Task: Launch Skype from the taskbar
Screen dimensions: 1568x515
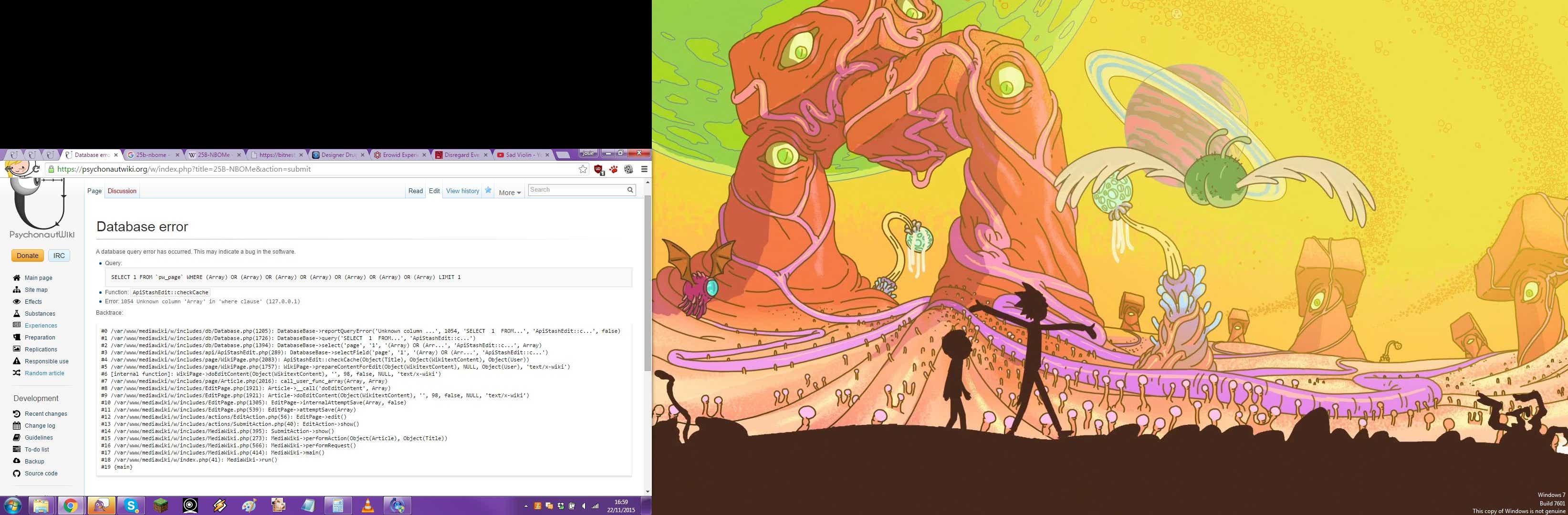Action: tap(131, 505)
